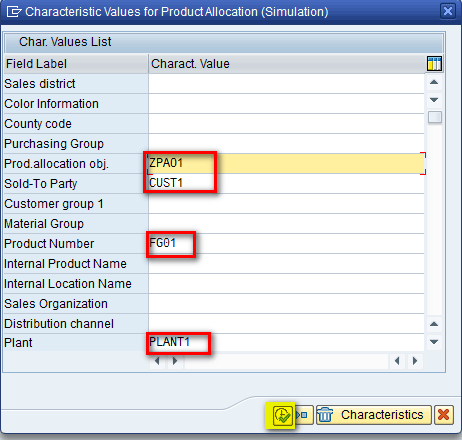Click the empty Sales Organization value field

pyautogui.click(x=286, y=303)
